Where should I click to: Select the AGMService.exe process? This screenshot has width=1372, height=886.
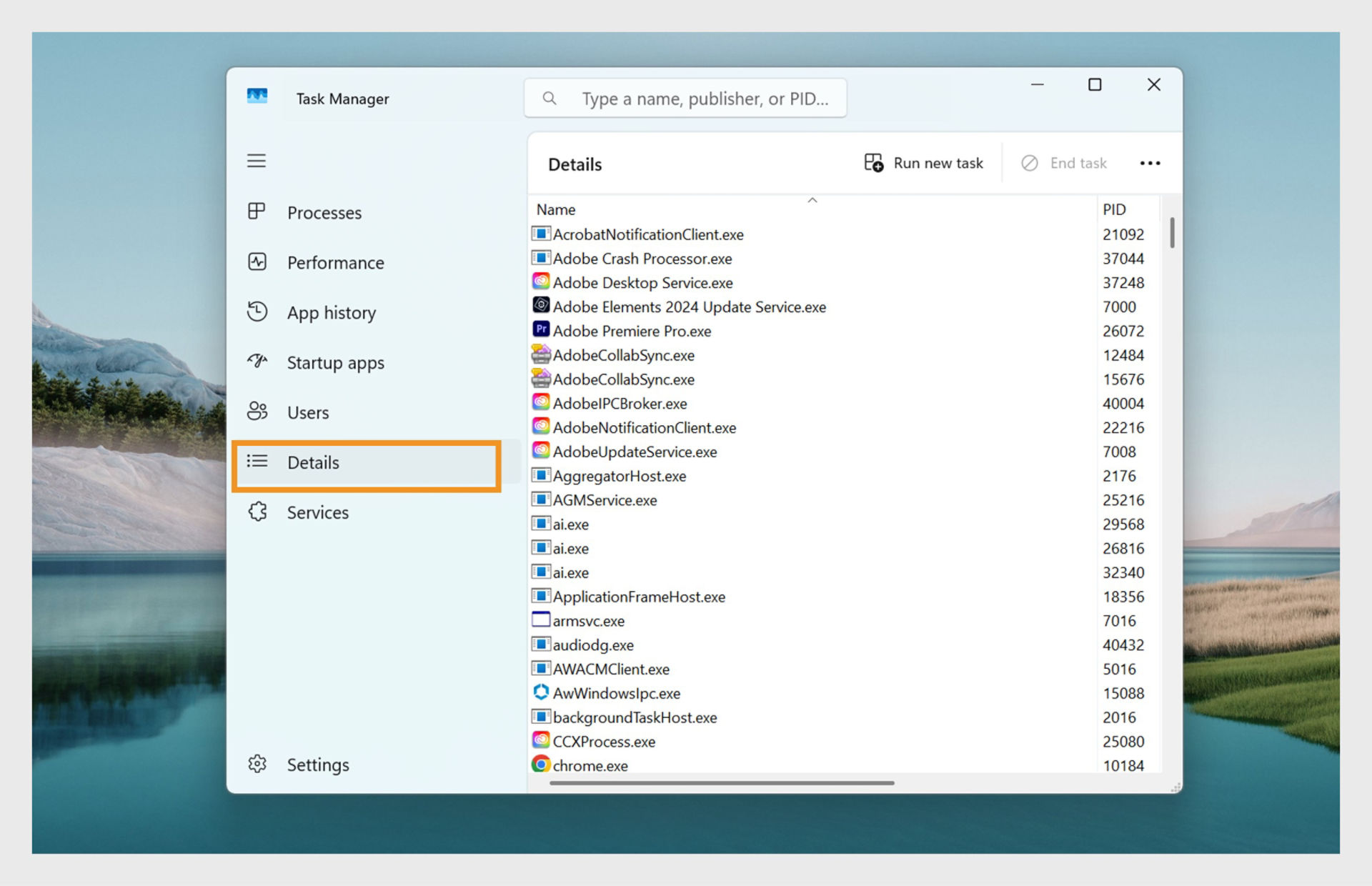click(x=845, y=499)
